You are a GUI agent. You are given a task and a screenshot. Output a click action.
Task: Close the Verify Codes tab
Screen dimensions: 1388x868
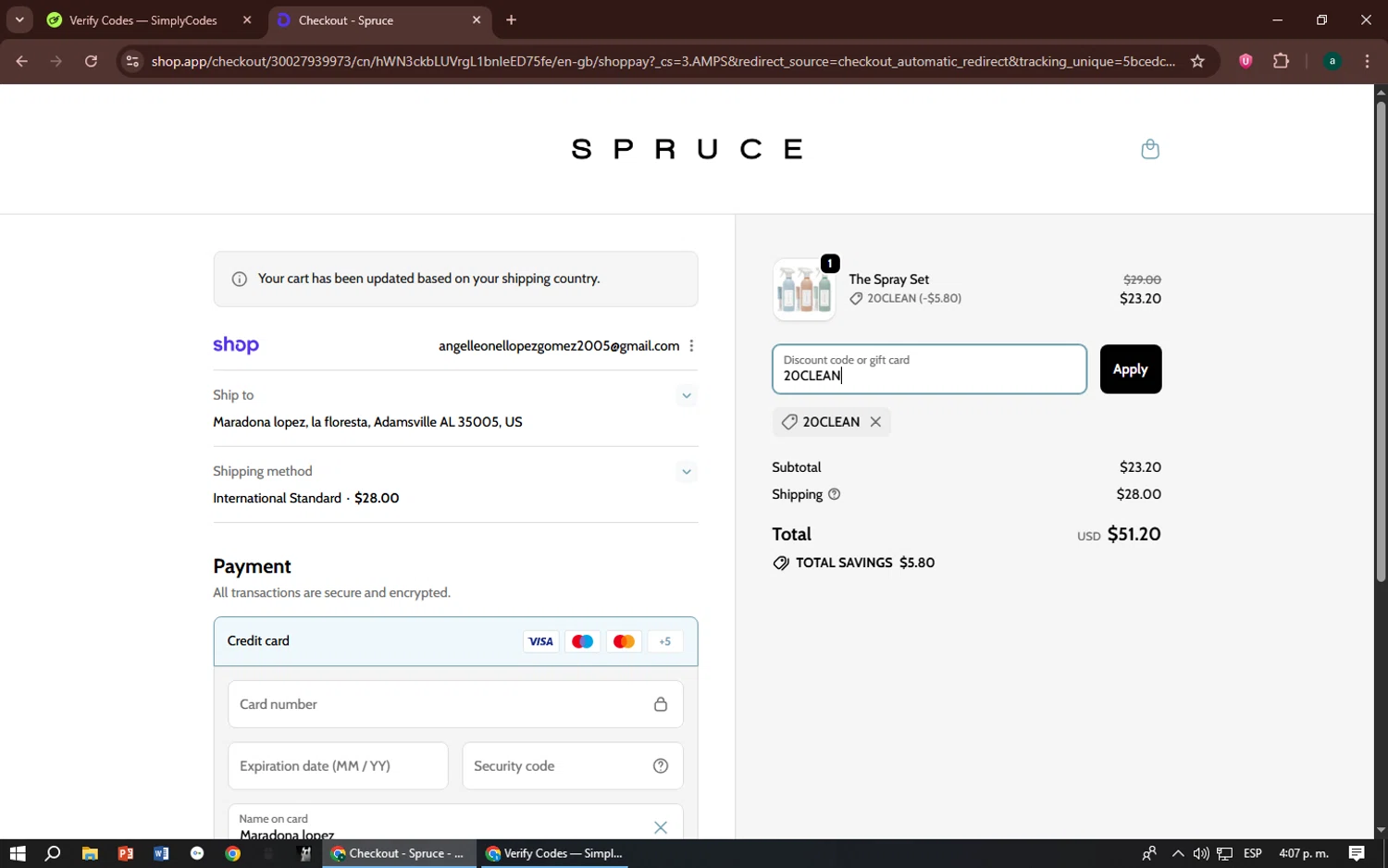point(247,20)
